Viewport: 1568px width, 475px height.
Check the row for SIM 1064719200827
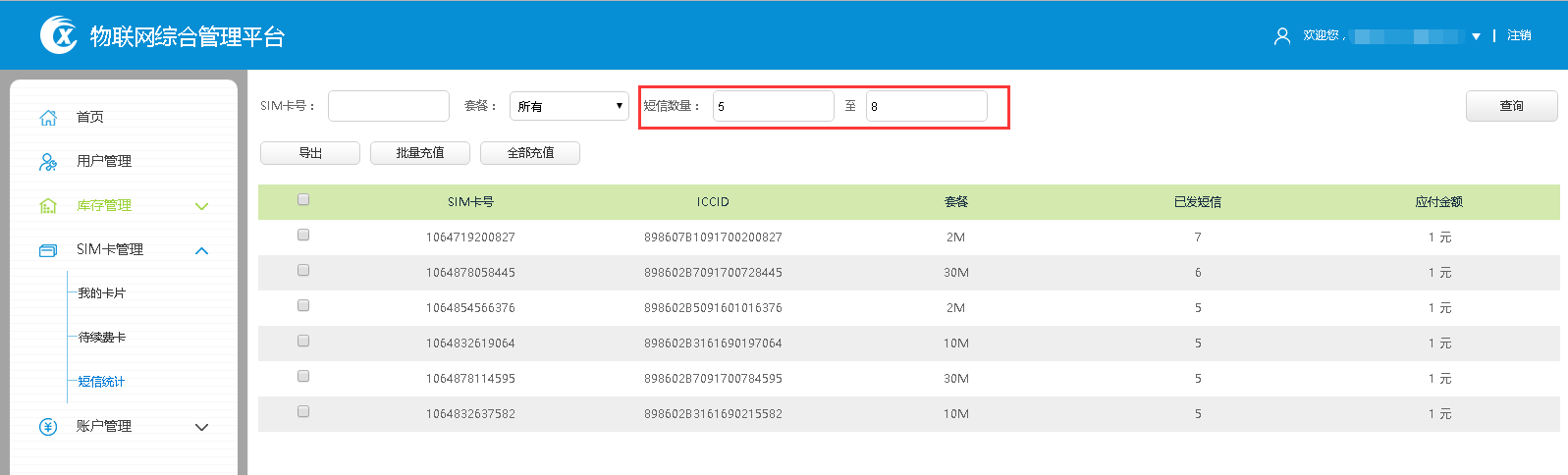[303, 236]
